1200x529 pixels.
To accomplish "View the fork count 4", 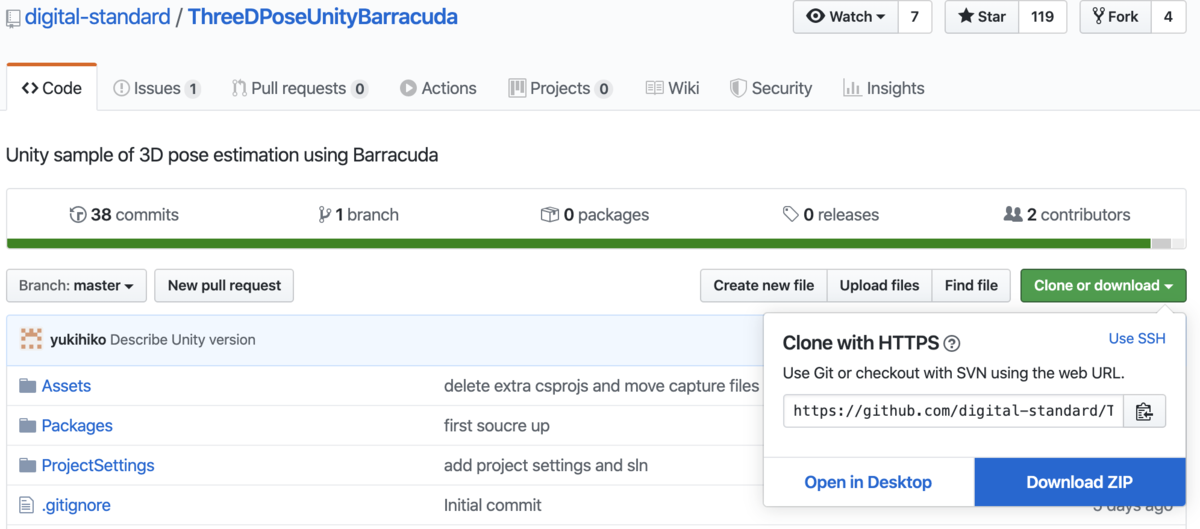I will point(1168,17).
